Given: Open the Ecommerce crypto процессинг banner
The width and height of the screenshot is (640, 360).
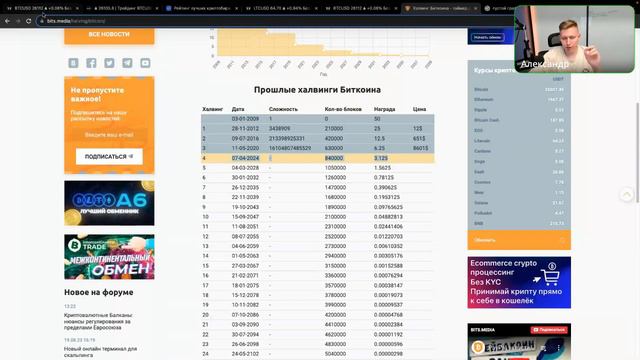Looking at the screenshot, I should pyautogui.click(x=519, y=282).
